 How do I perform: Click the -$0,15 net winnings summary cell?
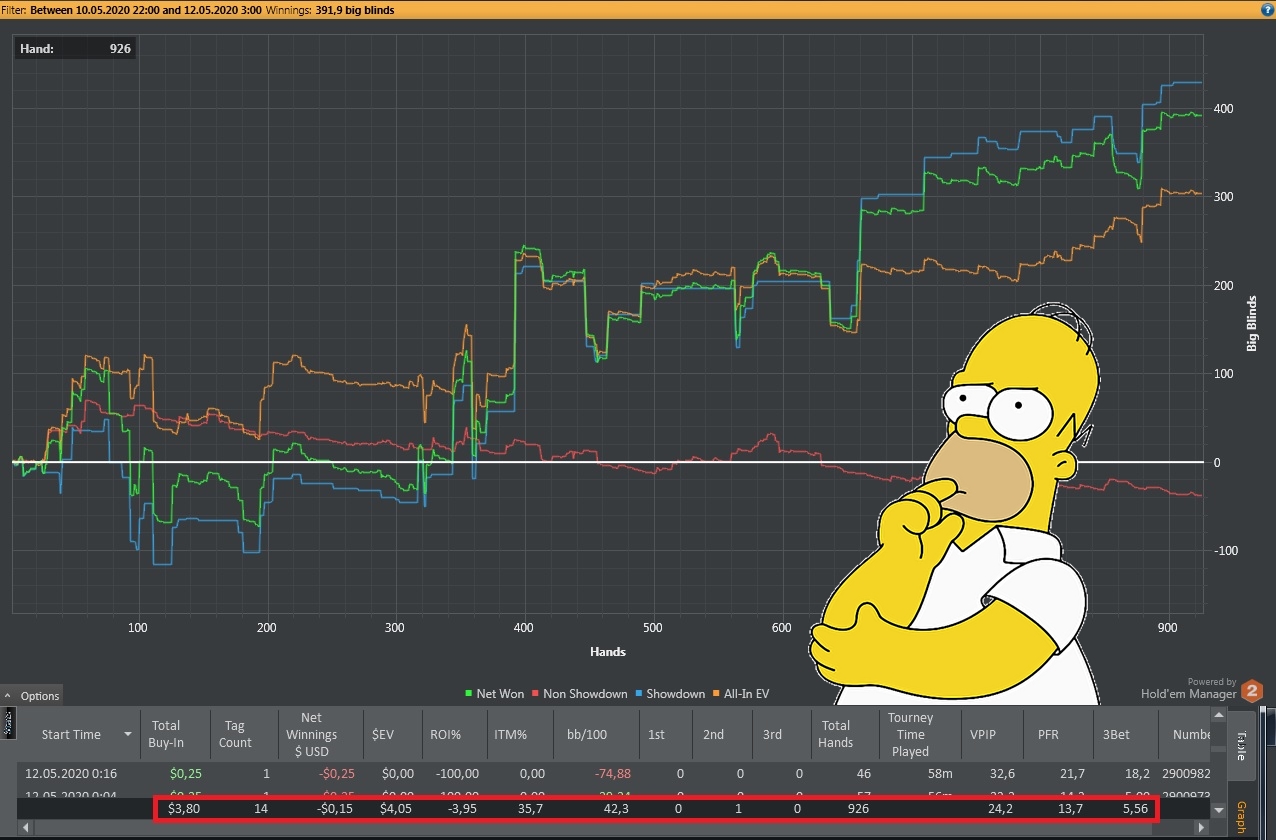337,808
